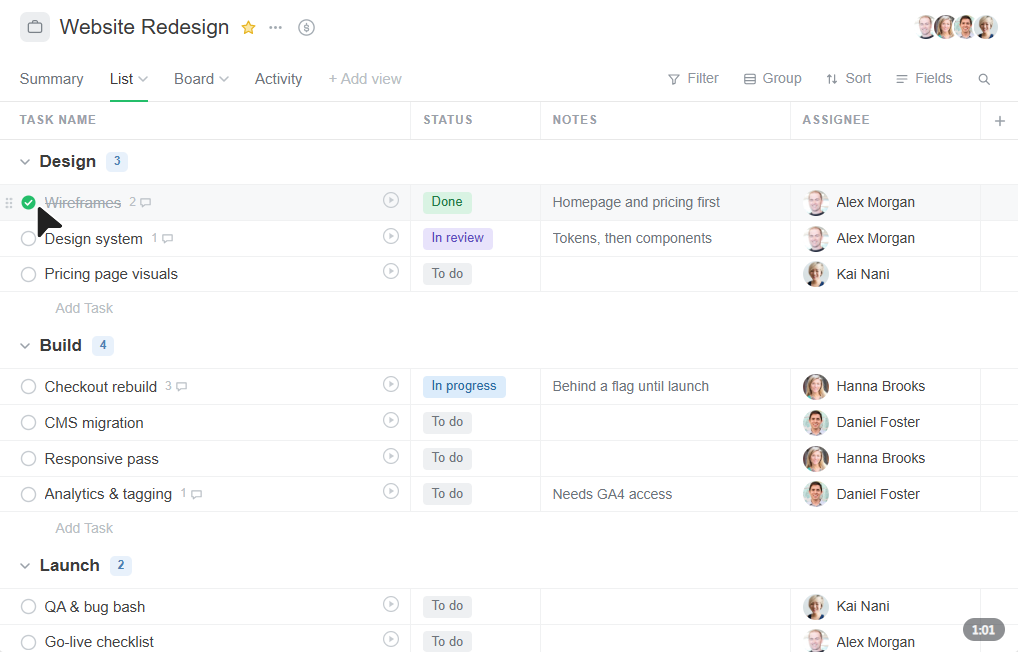Image resolution: width=1018 pixels, height=652 pixels.
Task: Click Hanna Brooks avatar in Checkout rebuild row
Action: click(816, 386)
